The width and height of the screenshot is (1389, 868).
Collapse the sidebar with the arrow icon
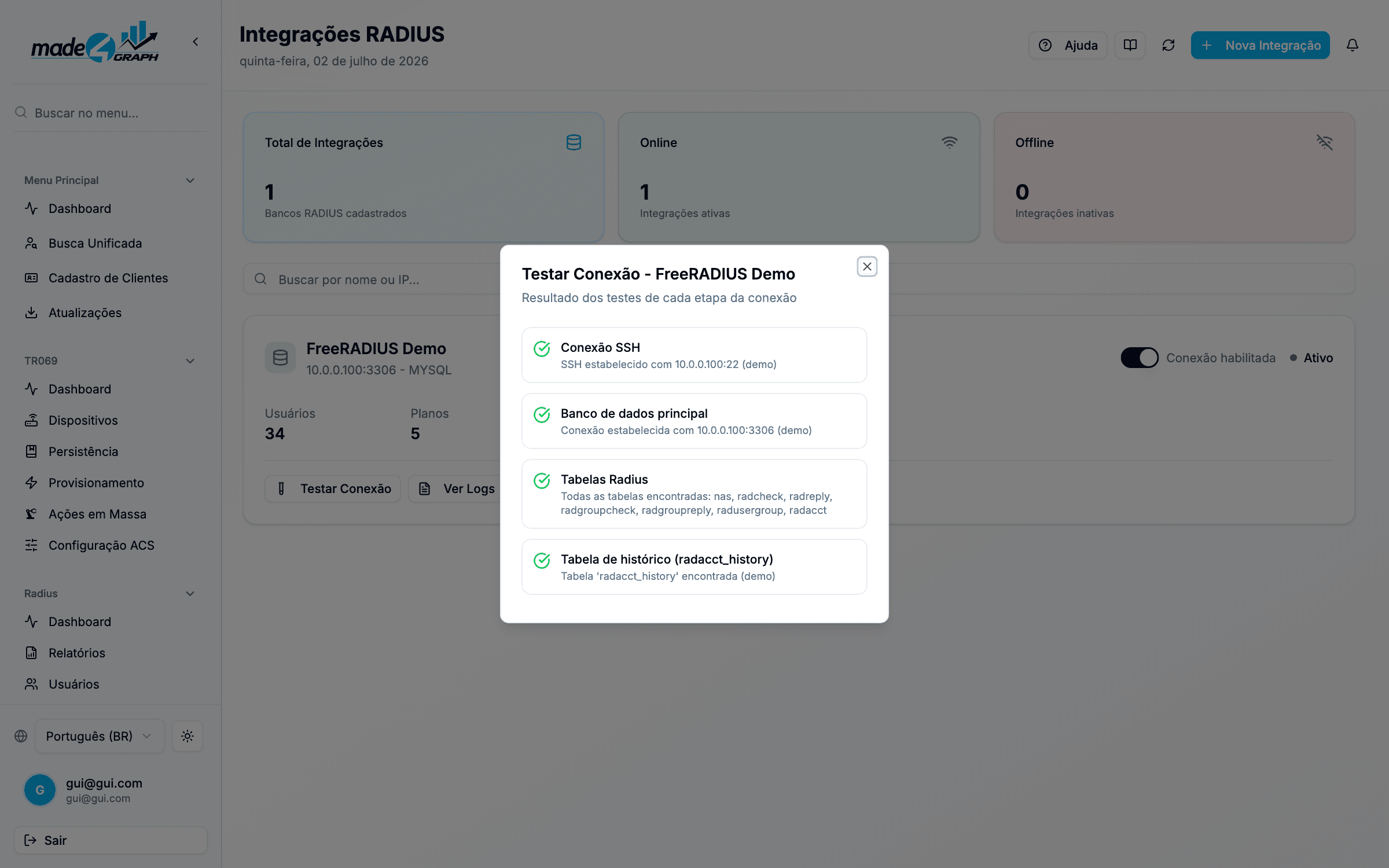click(x=196, y=42)
